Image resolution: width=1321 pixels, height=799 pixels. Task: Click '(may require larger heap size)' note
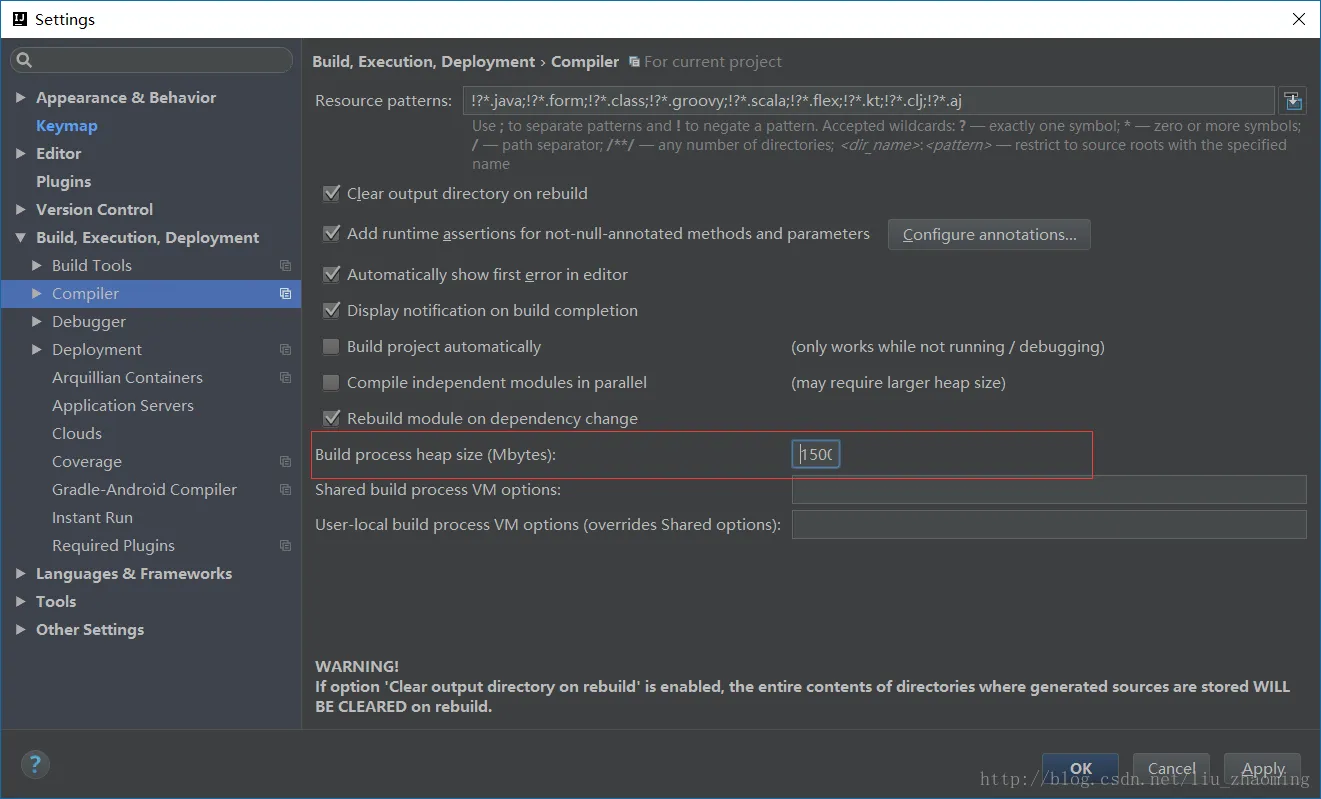(x=898, y=383)
